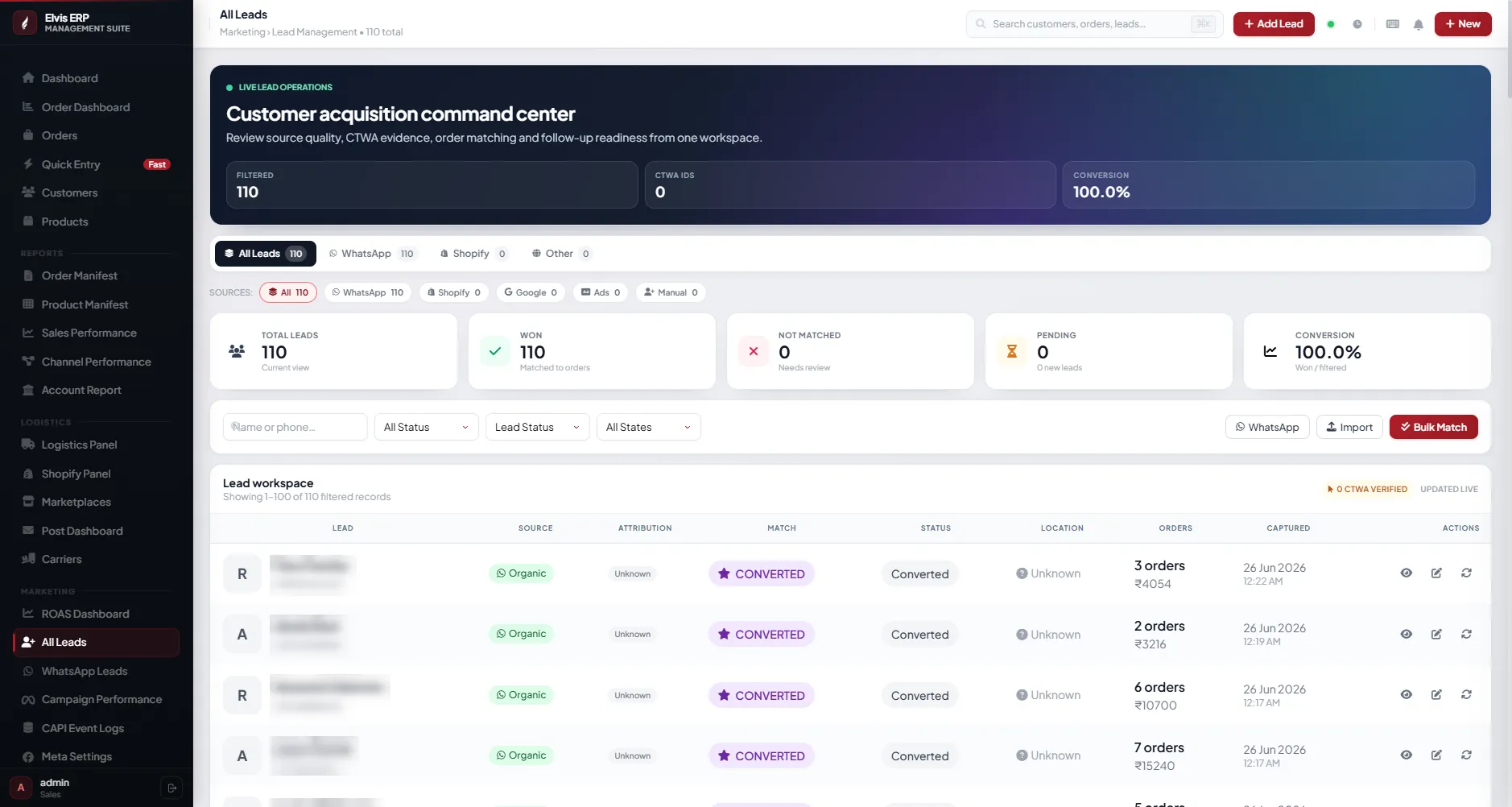This screenshot has width=1512, height=807.
Task: Focus the Name or phone filter field
Action: 295,427
